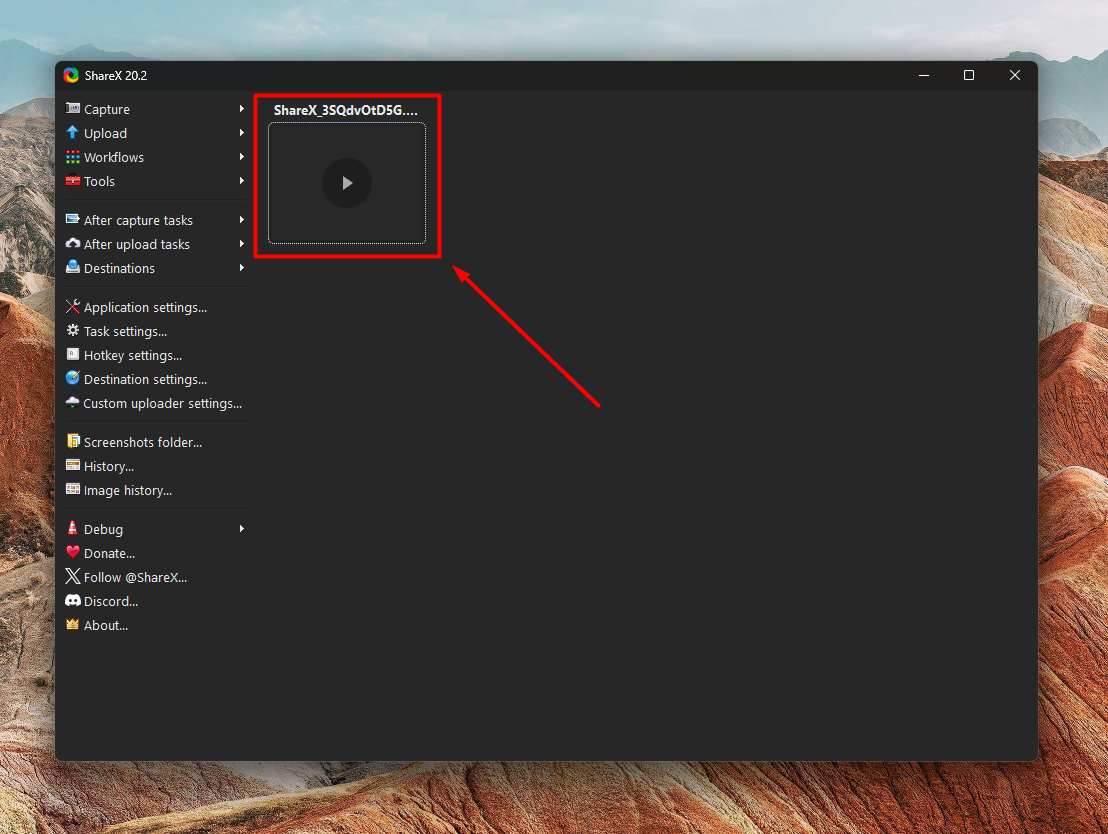Click the After upload tasks cloud icon
The image size is (1108, 834).
pyautogui.click(x=73, y=244)
